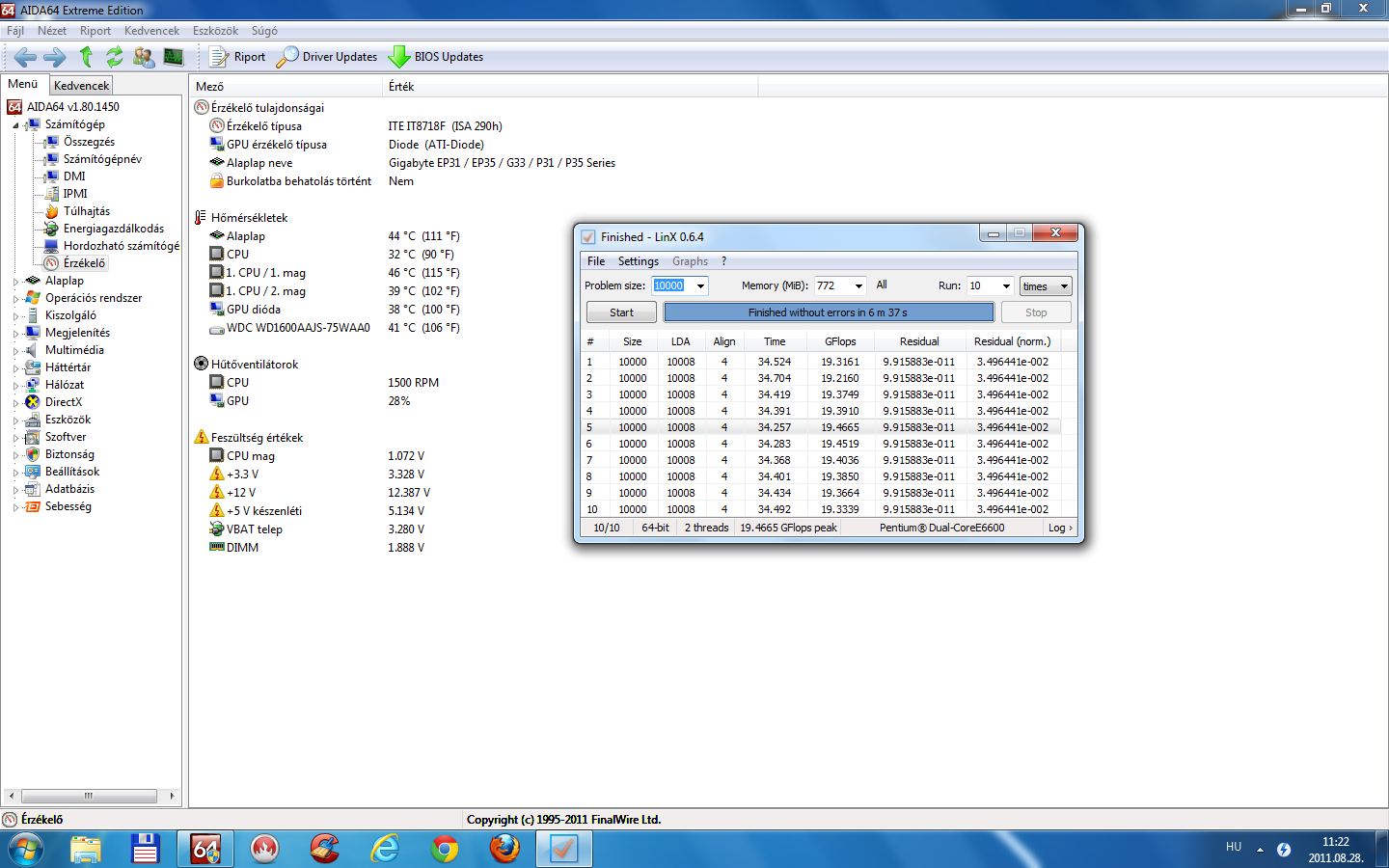Open the Nézet menu
Screen dimensions: 1389x868
52,31
